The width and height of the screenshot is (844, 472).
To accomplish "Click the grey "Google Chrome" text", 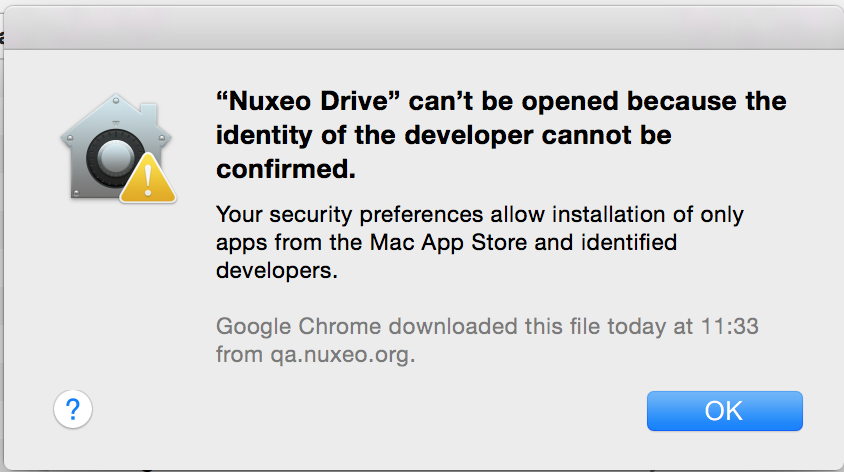I will [298, 327].
